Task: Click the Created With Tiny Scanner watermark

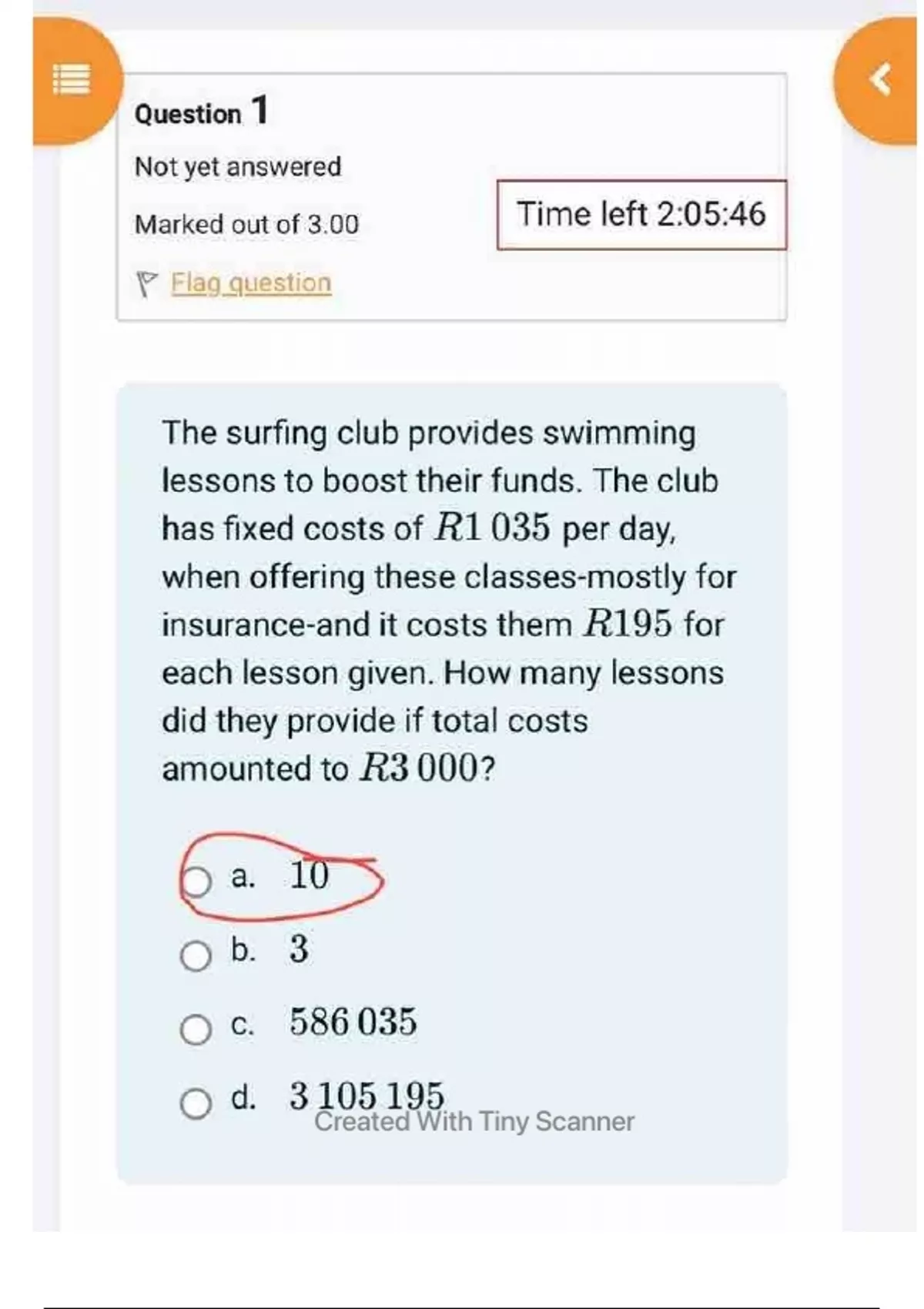Action: [x=474, y=1122]
